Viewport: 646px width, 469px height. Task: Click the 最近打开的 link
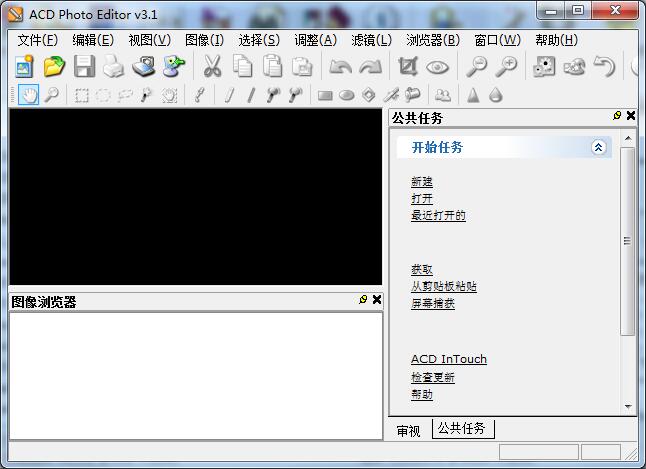tap(438, 216)
